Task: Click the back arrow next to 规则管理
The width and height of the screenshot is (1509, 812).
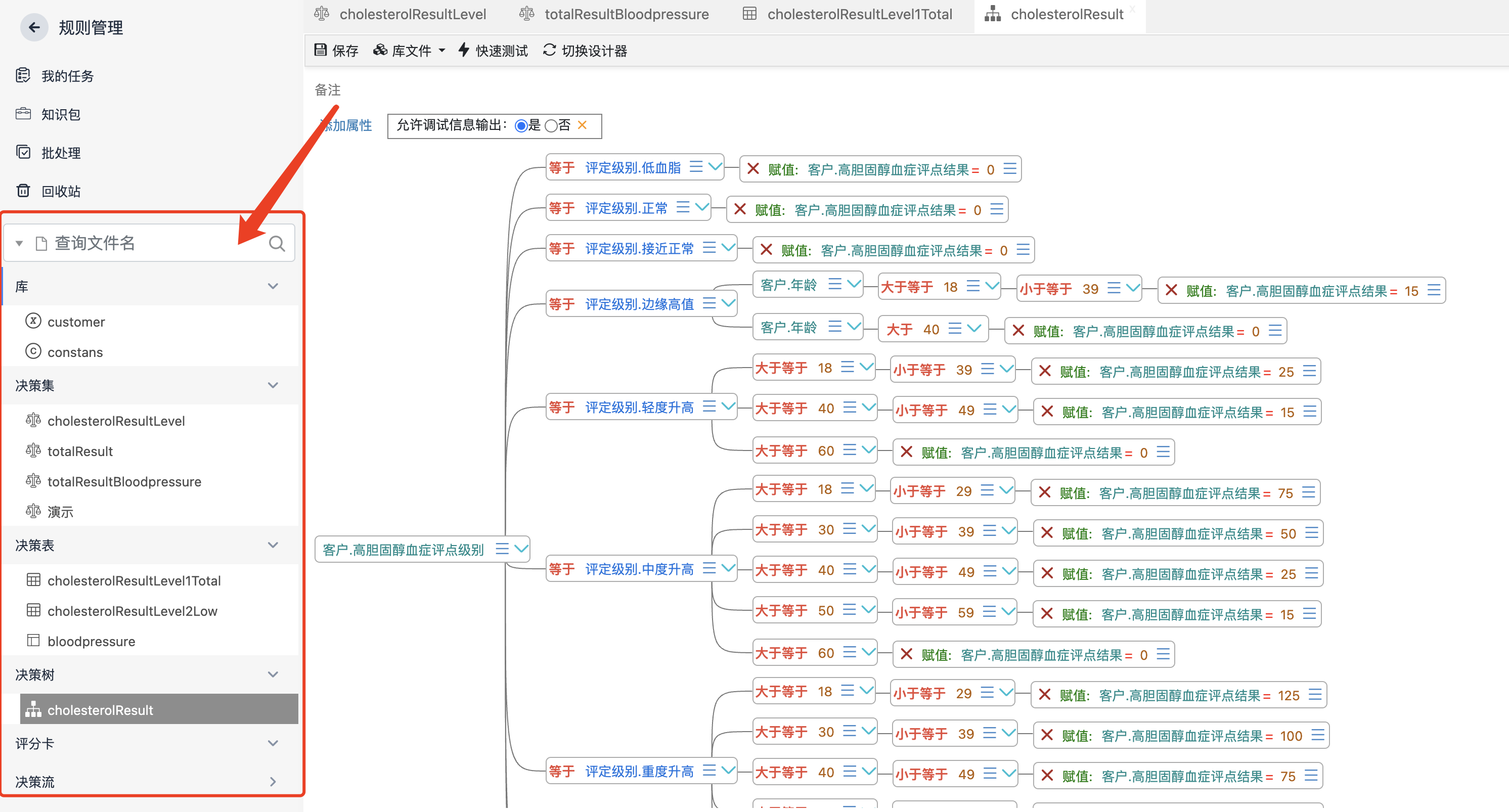Action: [34, 27]
